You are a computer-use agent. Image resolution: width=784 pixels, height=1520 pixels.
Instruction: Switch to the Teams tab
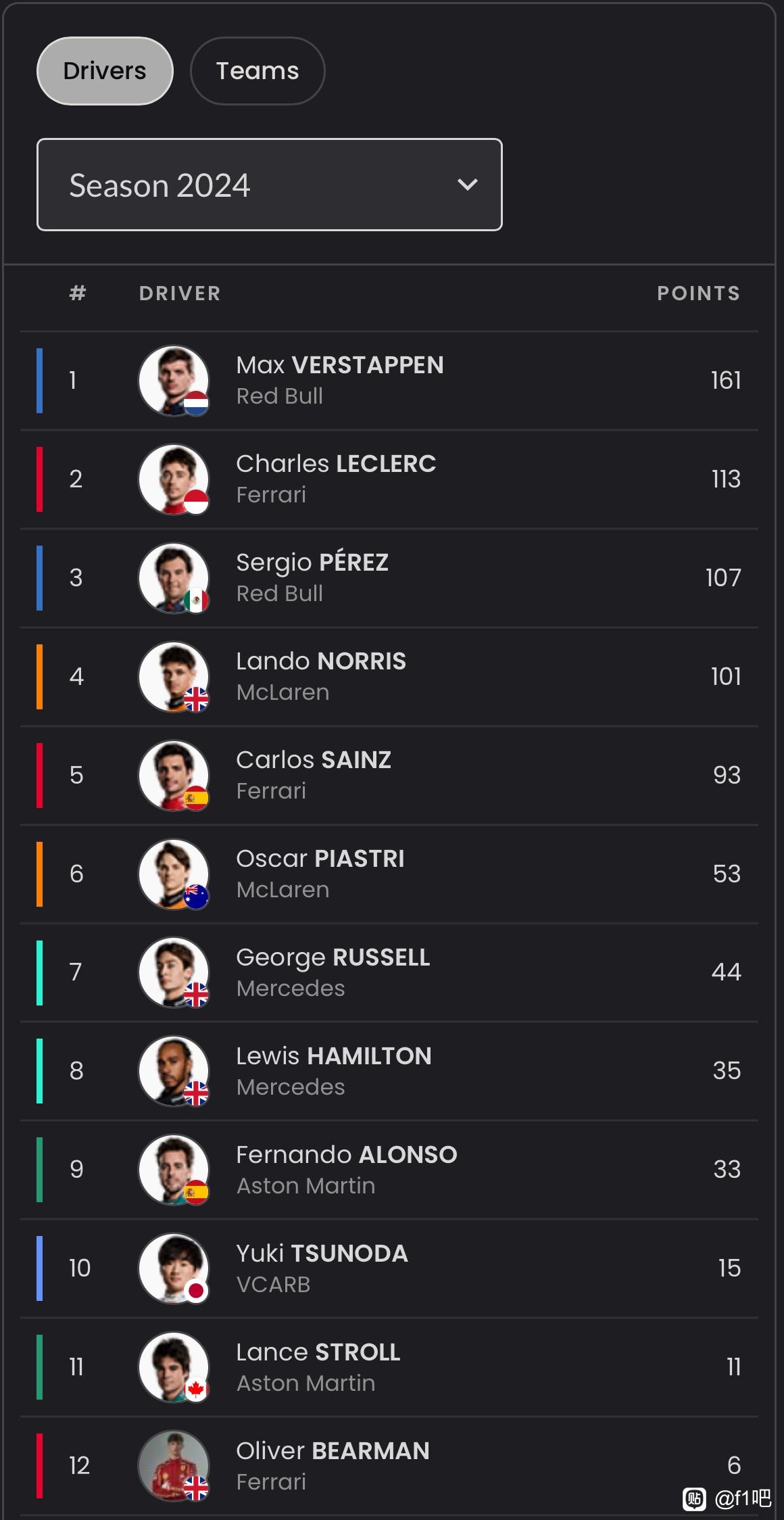click(x=258, y=71)
